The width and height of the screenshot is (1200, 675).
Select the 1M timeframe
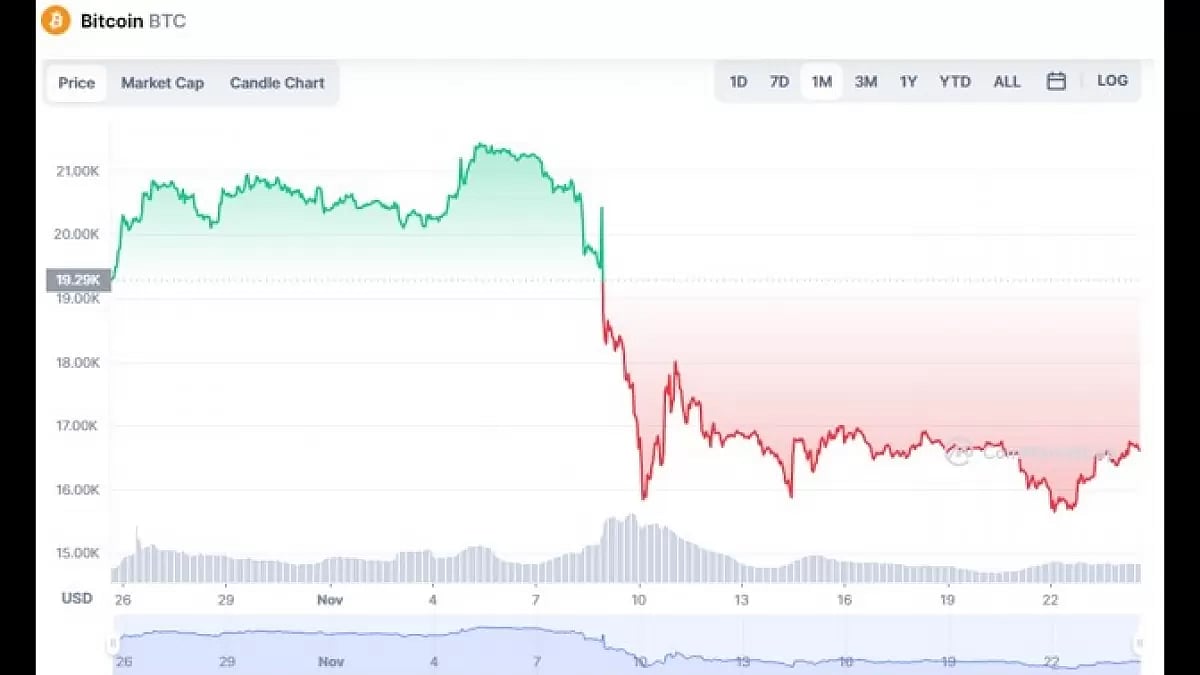821,81
